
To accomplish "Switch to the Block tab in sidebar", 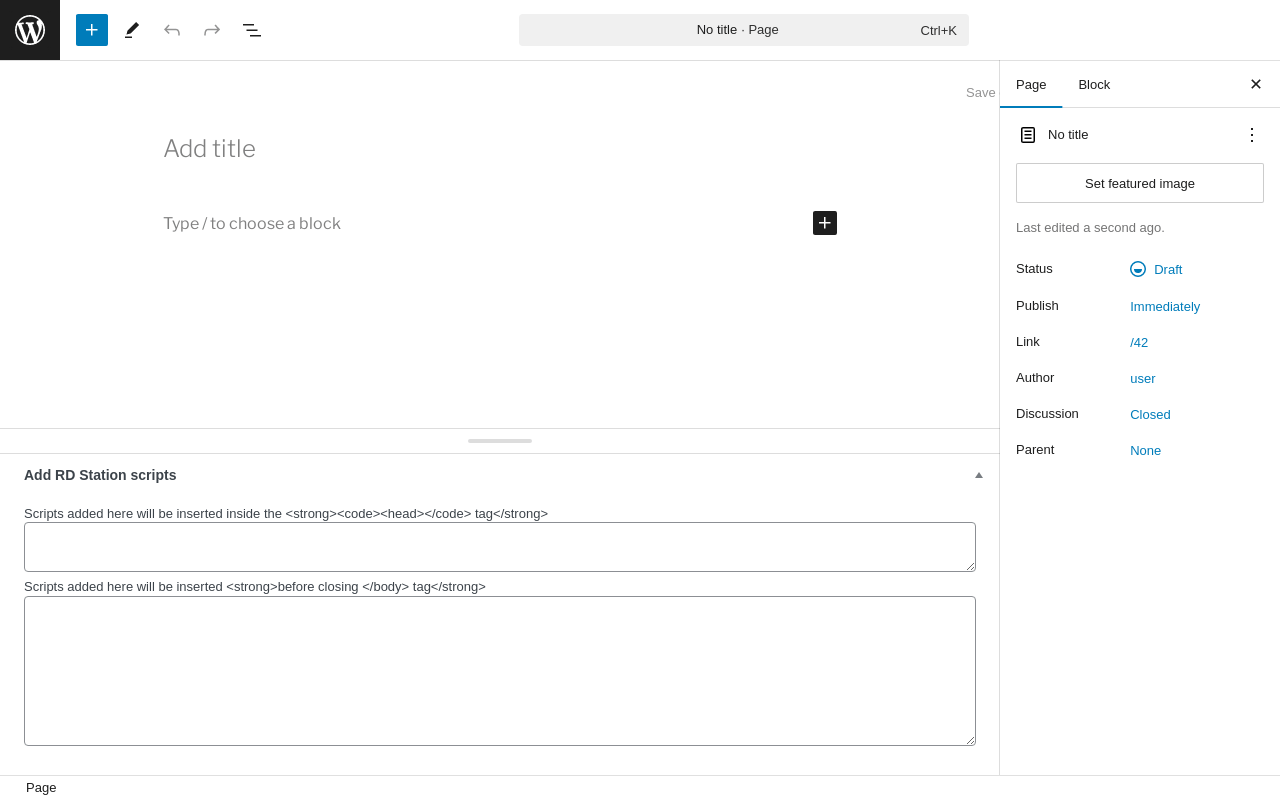I will pyautogui.click(x=1094, y=85).
